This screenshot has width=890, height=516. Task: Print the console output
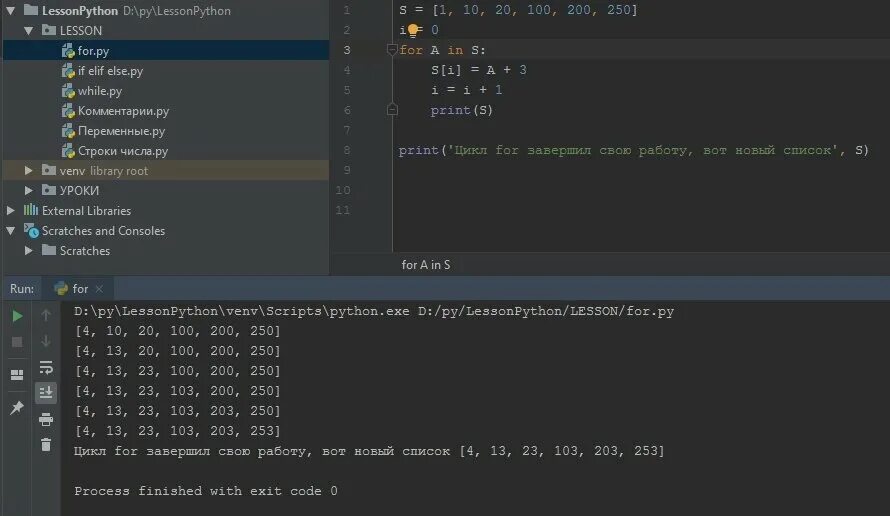[46, 419]
